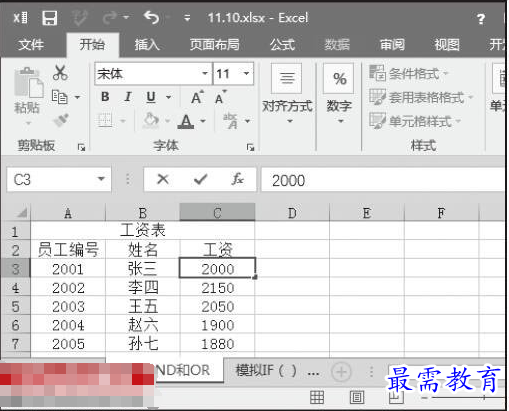Select cell with value 1880
This screenshot has height=411, width=509.
(217, 344)
